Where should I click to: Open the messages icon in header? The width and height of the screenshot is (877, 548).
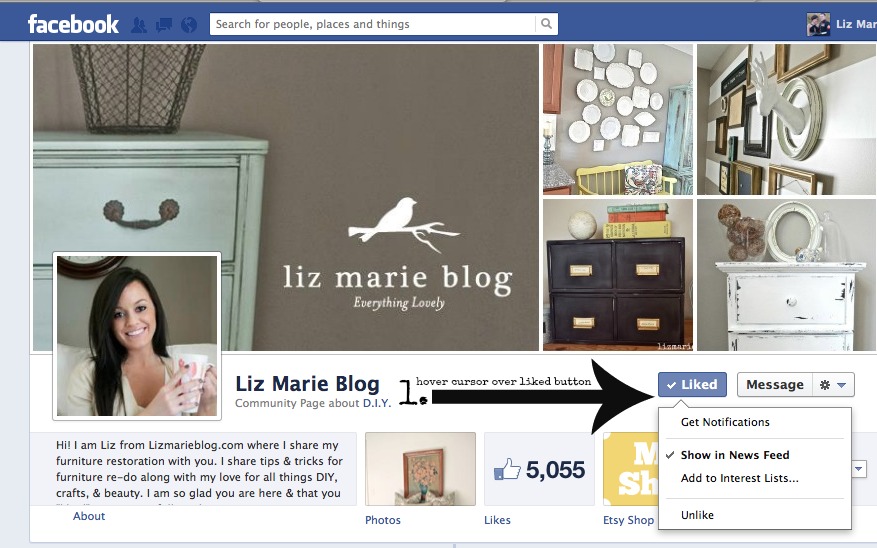164,25
